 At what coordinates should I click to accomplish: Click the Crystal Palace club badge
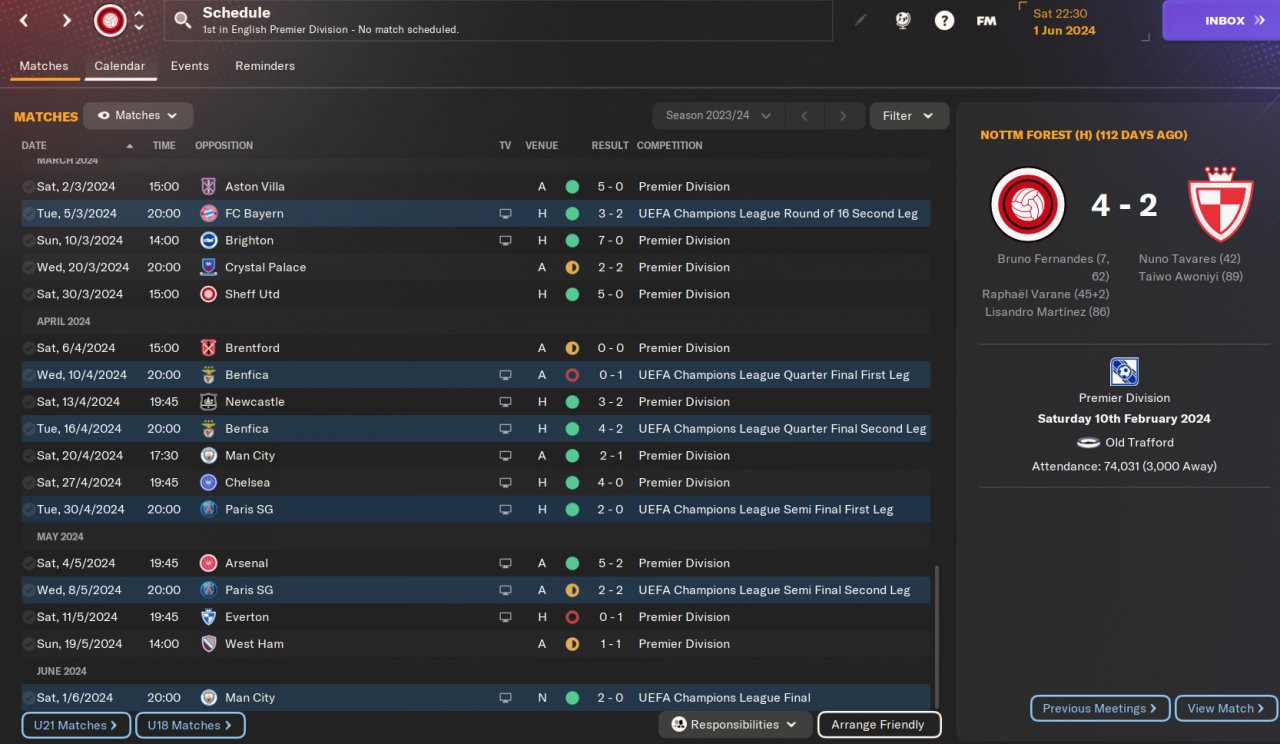pos(208,268)
